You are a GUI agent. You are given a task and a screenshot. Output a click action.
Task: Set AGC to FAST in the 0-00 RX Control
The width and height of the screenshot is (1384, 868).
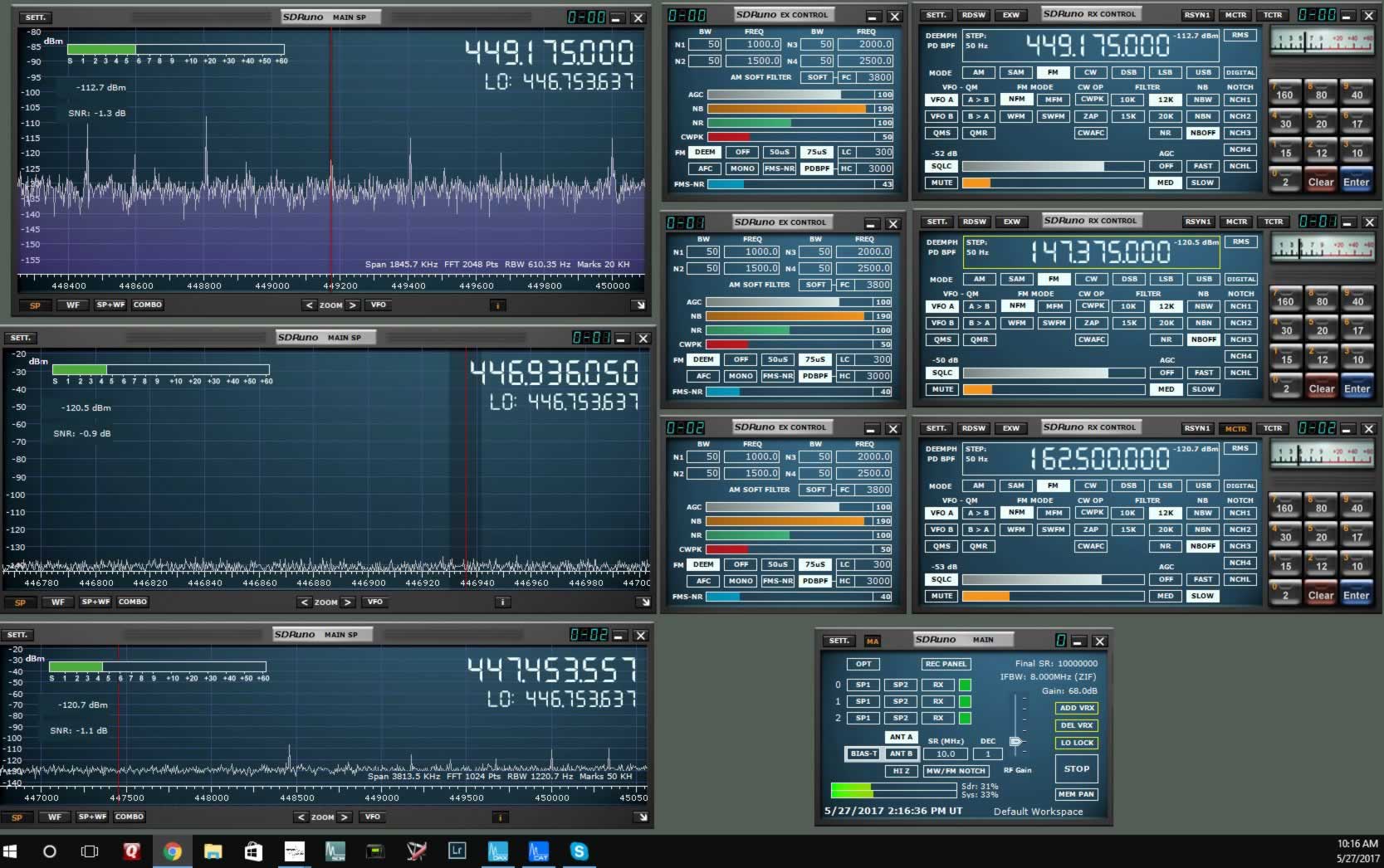(x=1202, y=166)
